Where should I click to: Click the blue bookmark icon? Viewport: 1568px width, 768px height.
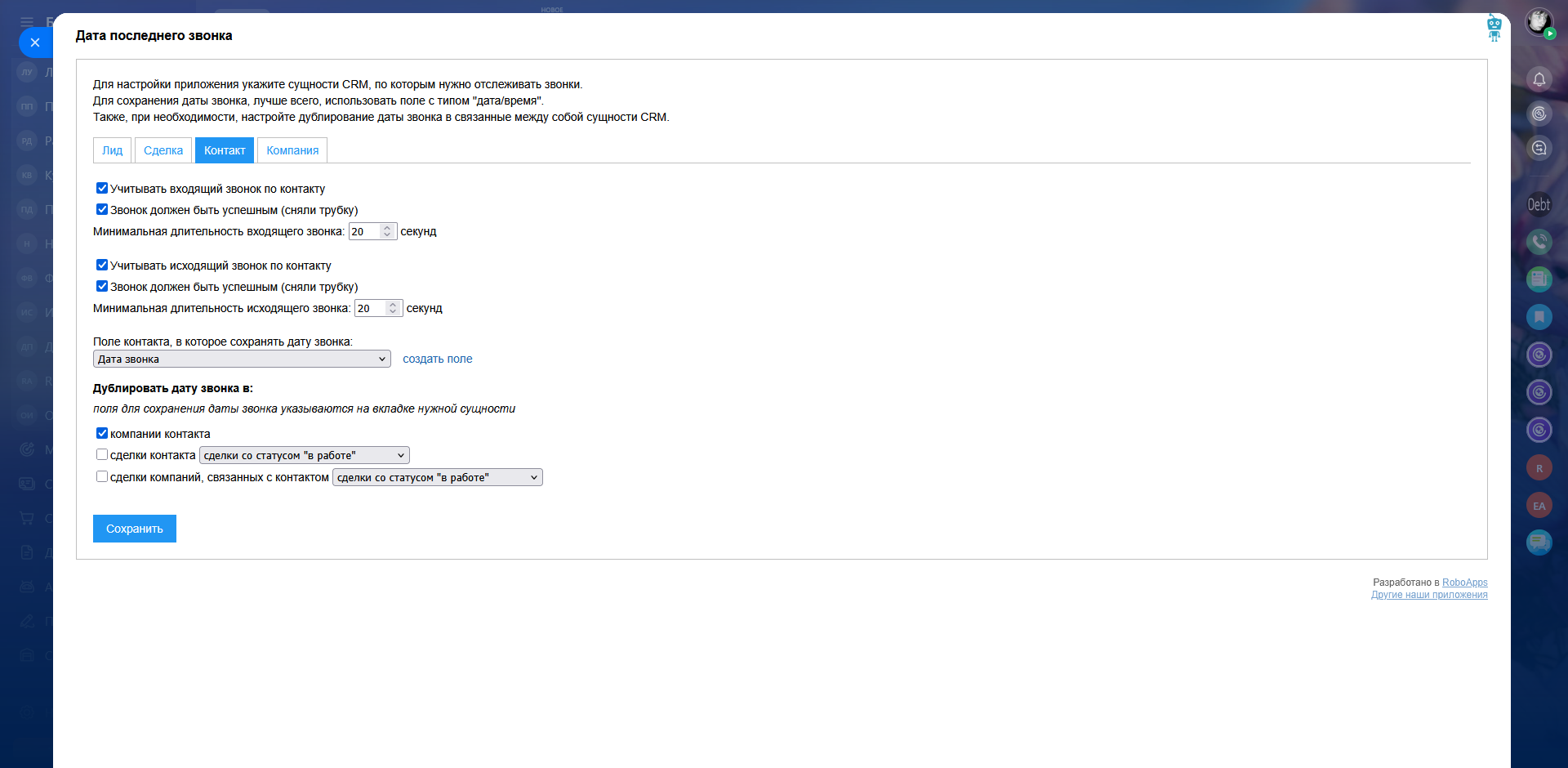1539,317
